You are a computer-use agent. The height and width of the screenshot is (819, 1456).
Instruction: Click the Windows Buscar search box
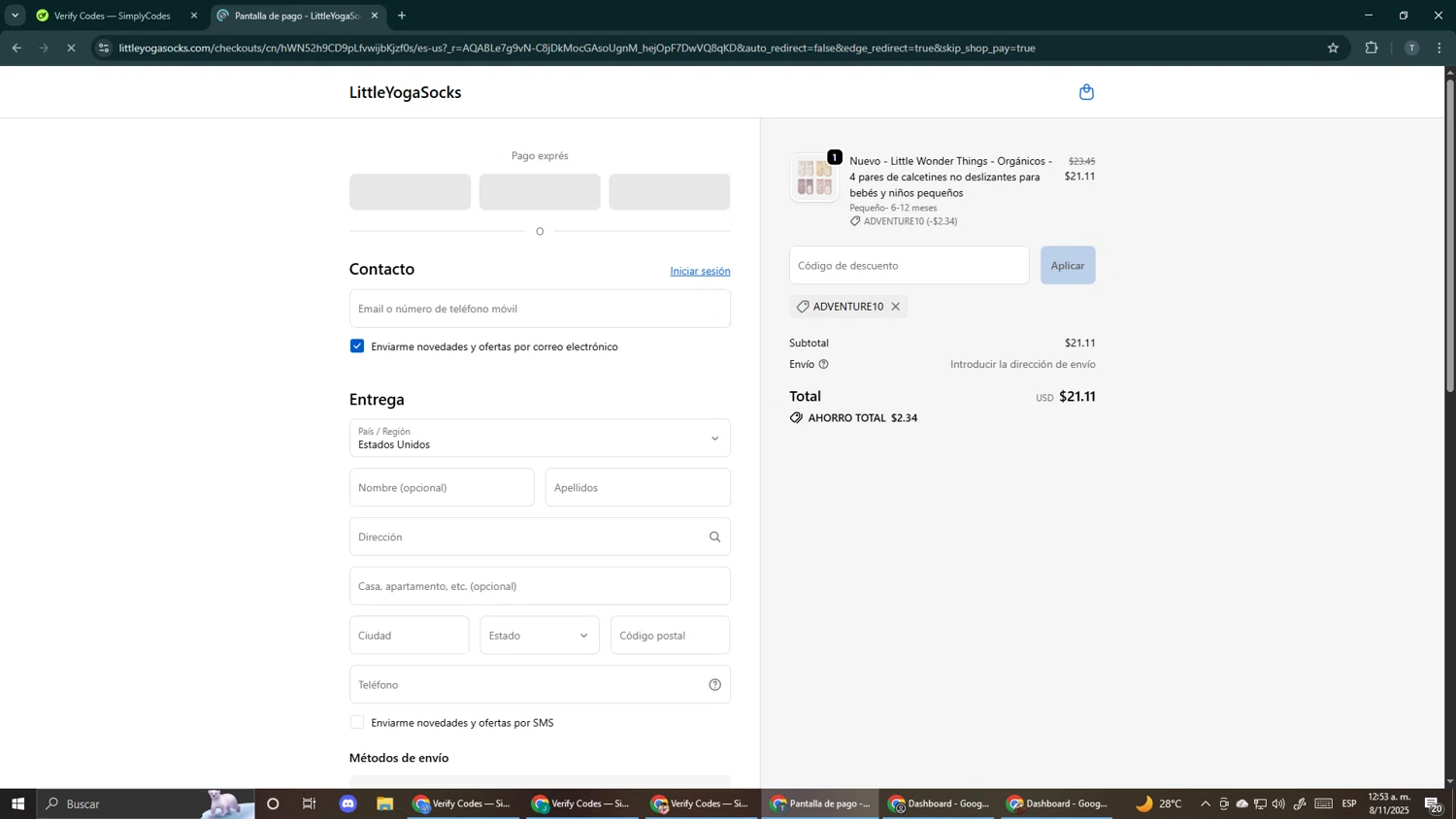point(146,803)
